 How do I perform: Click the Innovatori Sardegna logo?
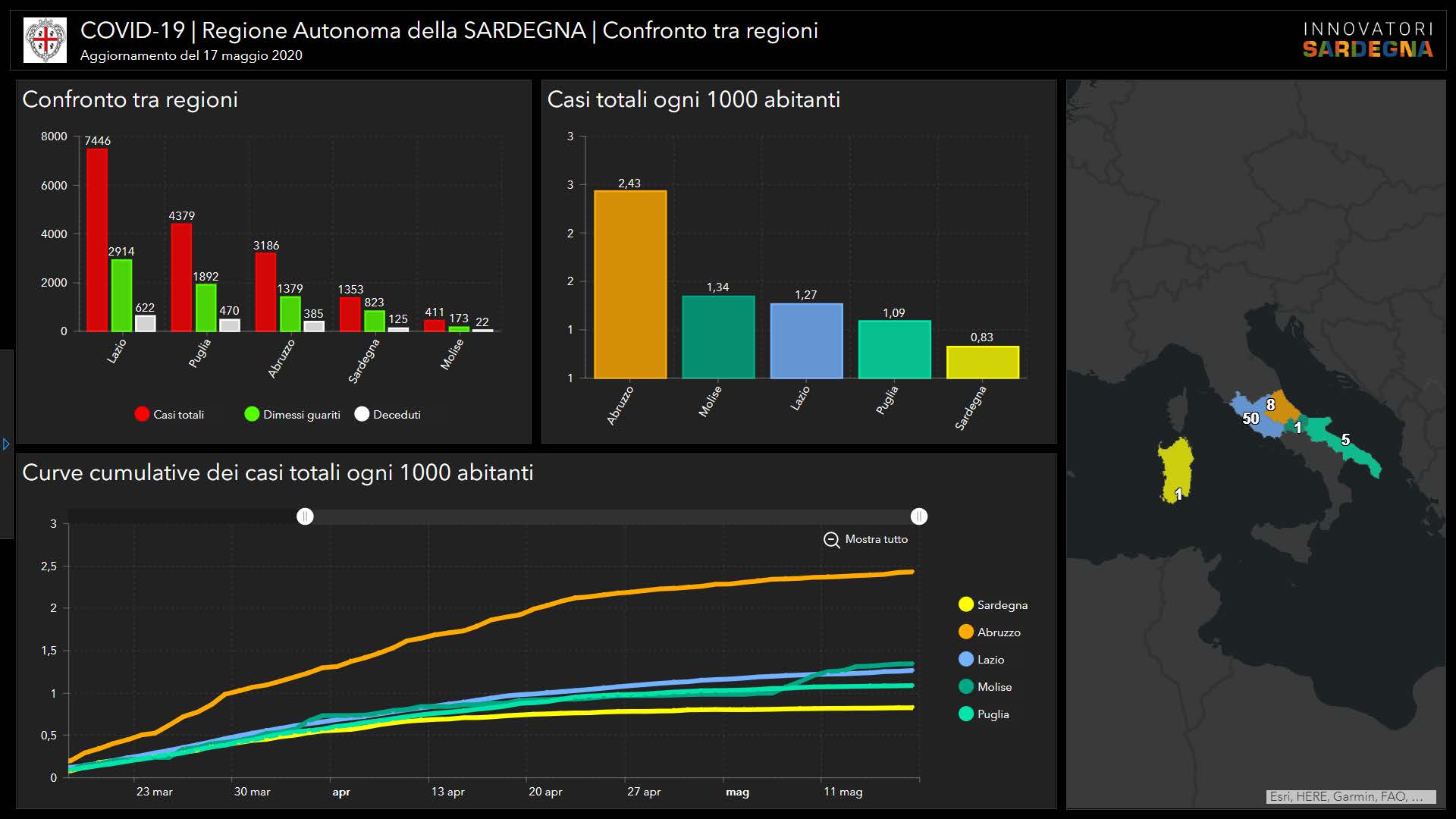[1367, 40]
